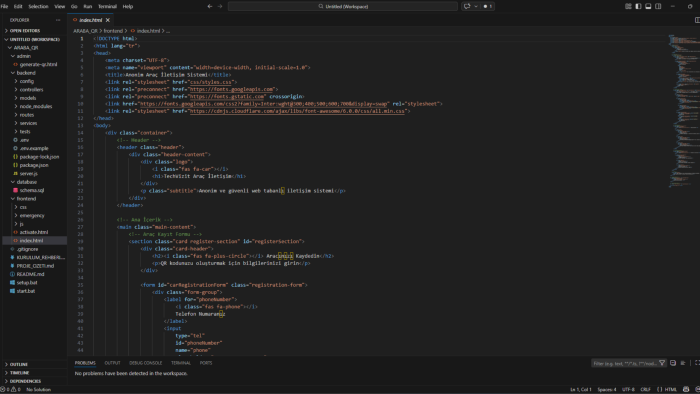Open the Go menu
This screenshot has height=394, width=700.
[x=74, y=6]
